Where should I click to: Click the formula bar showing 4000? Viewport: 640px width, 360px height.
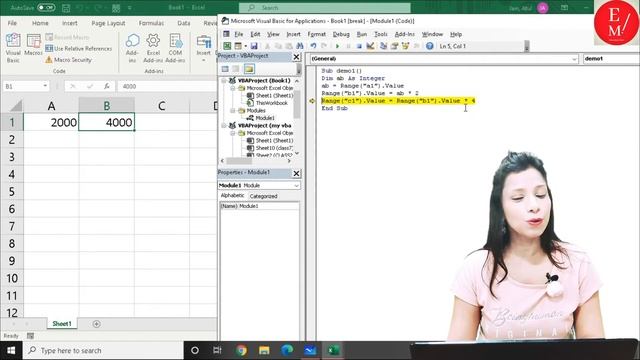pyautogui.click(x=167, y=86)
